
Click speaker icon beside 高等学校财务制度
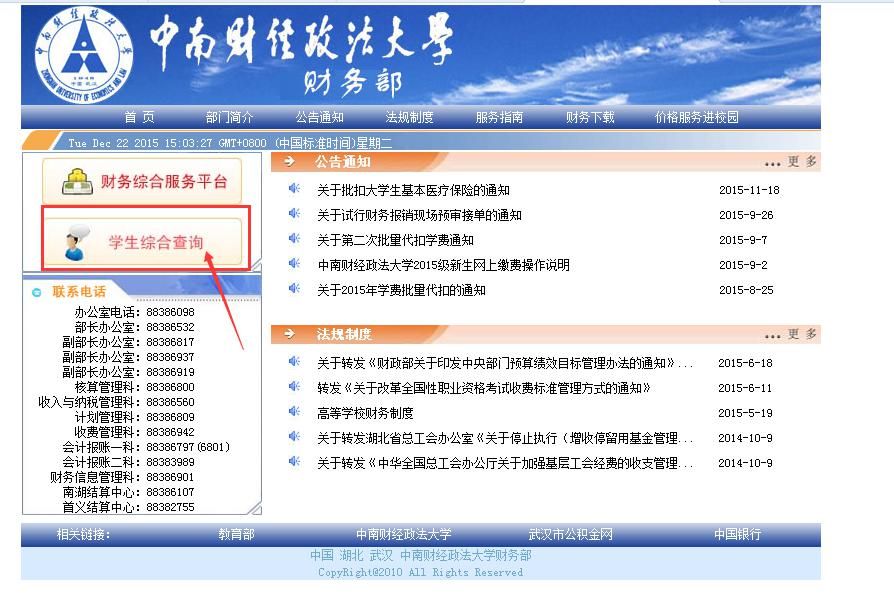[x=294, y=412]
